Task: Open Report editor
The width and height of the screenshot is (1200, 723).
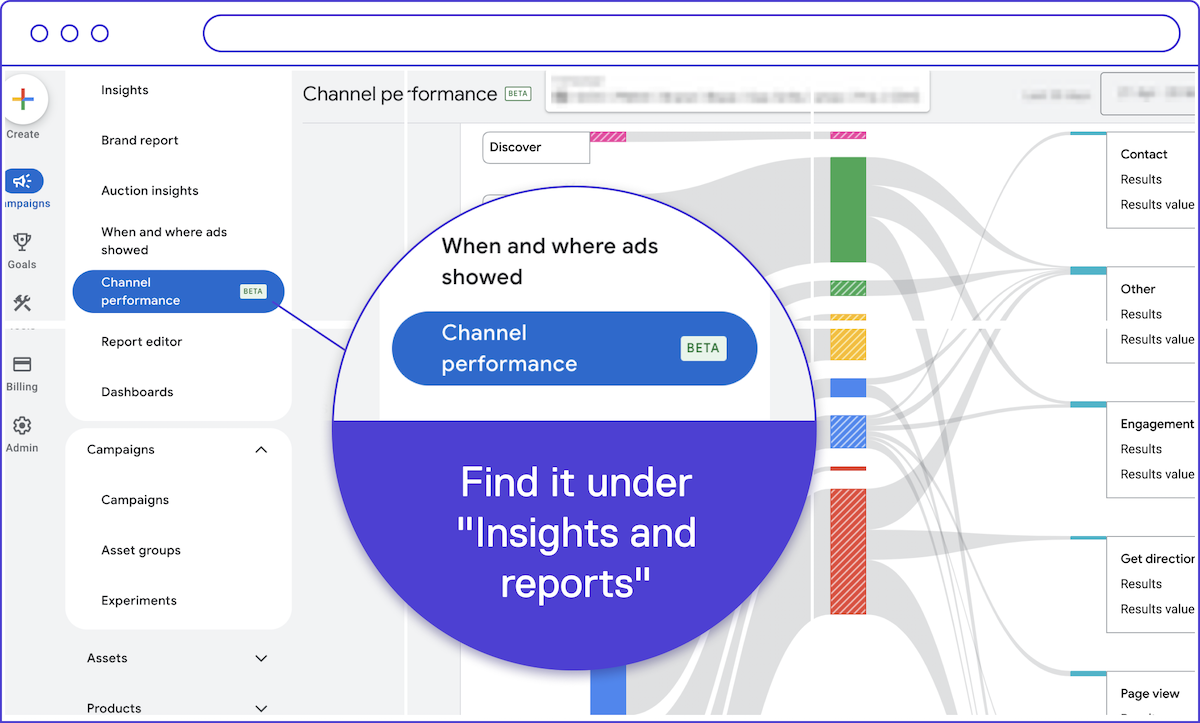Action: pyautogui.click(x=142, y=342)
